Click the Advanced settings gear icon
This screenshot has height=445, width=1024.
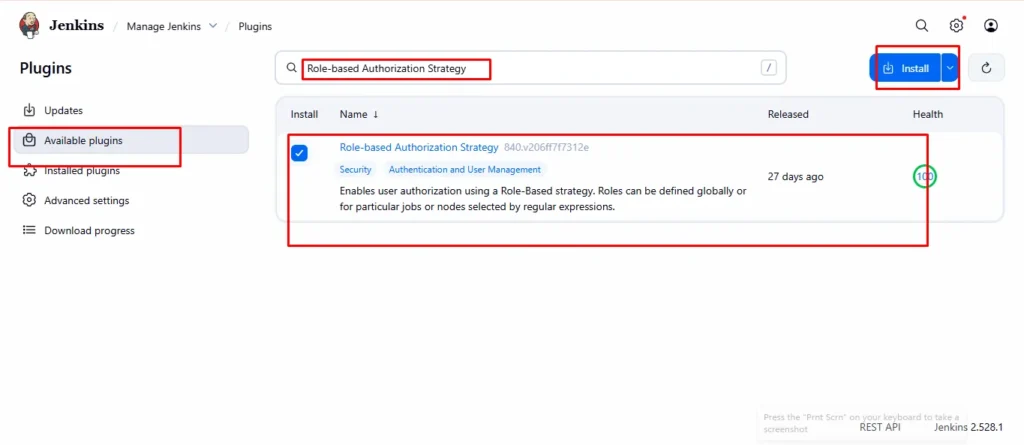coord(29,200)
